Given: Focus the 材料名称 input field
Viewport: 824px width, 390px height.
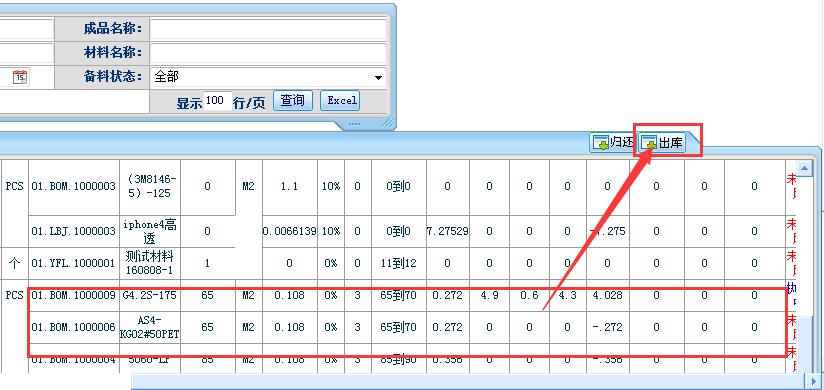Looking at the screenshot, I should pos(268,53).
